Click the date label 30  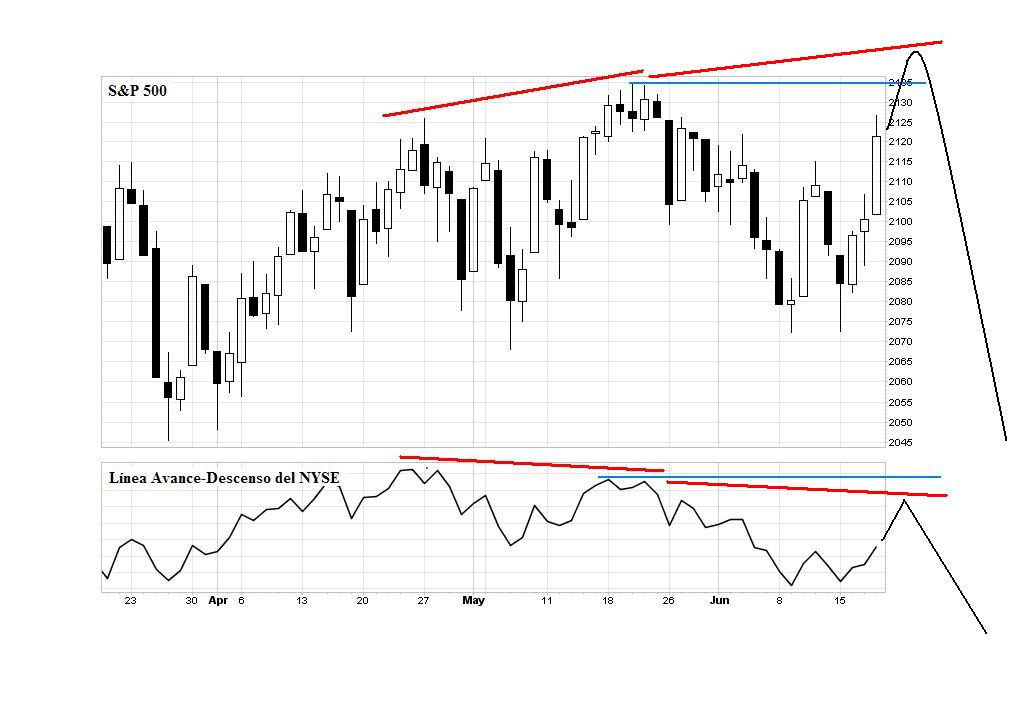(x=191, y=601)
